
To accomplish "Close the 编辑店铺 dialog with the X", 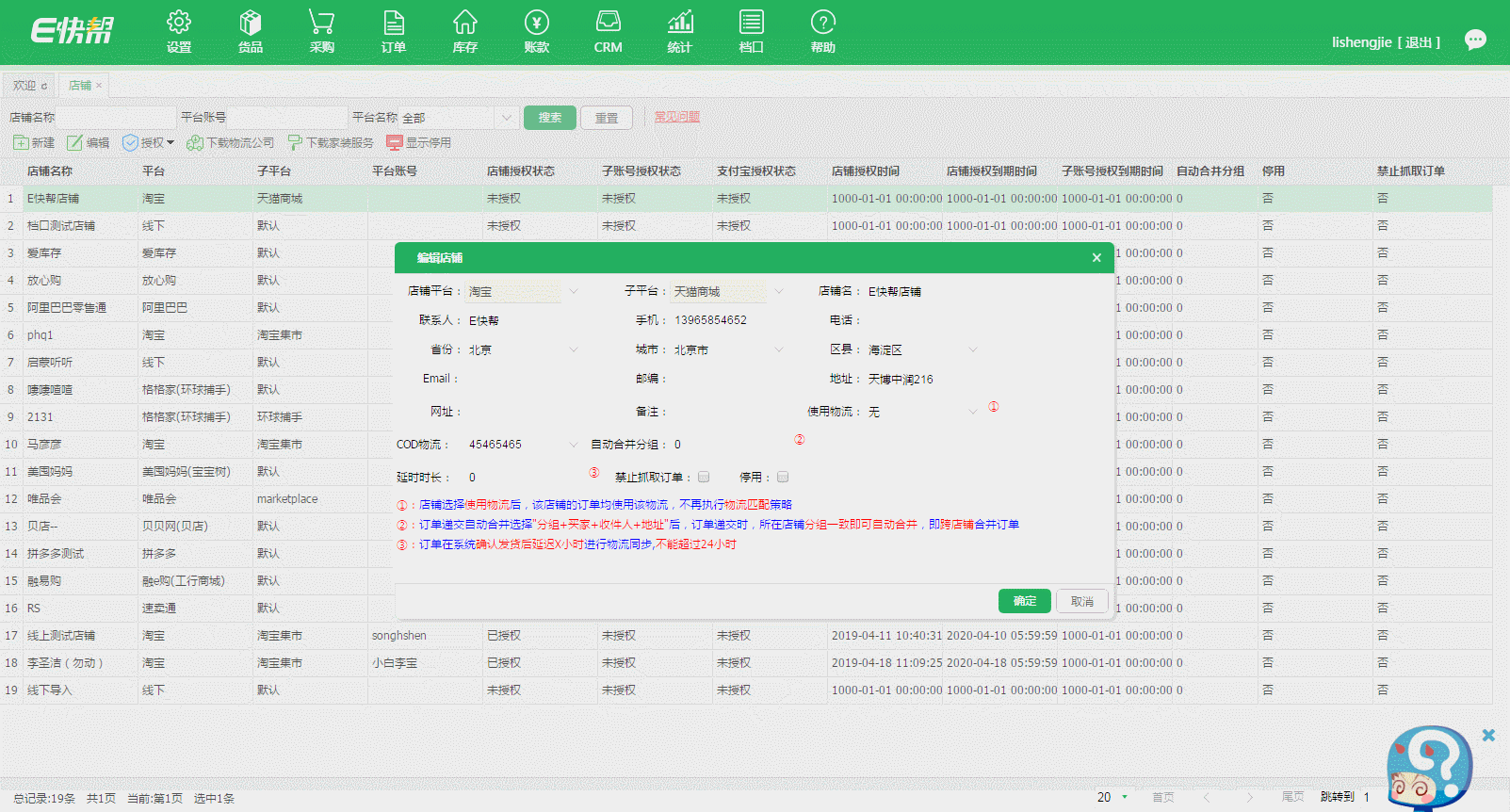I will pos(1096,258).
